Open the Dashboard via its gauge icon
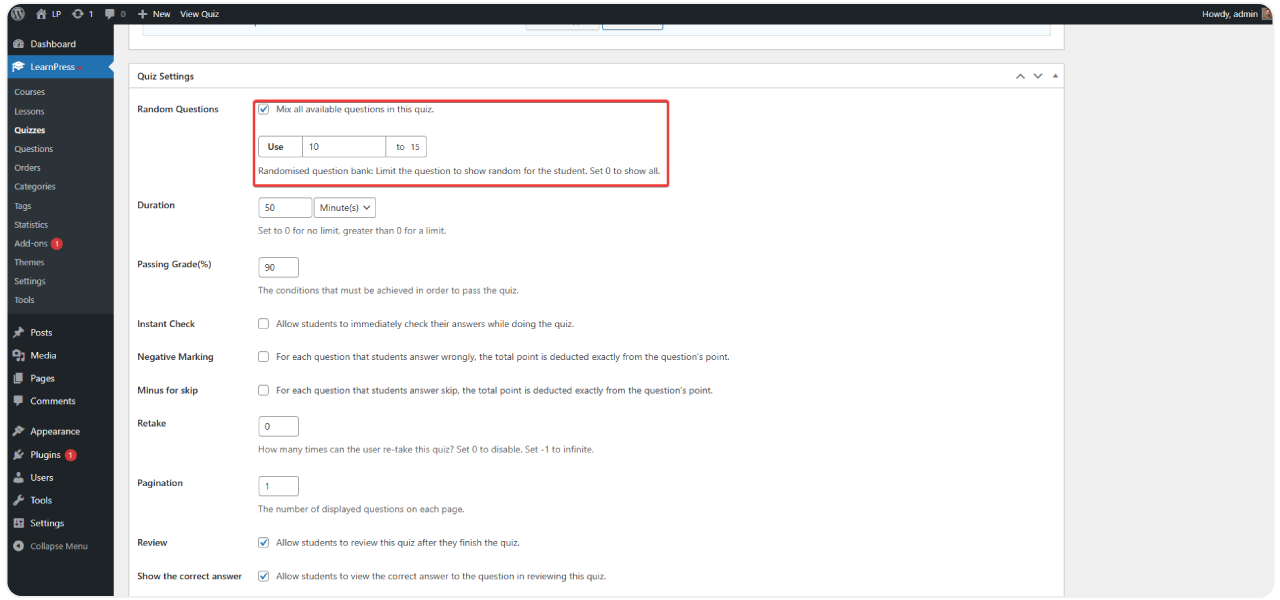Image resolution: width=1280 pixels, height=600 pixels. tap(18, 43)
